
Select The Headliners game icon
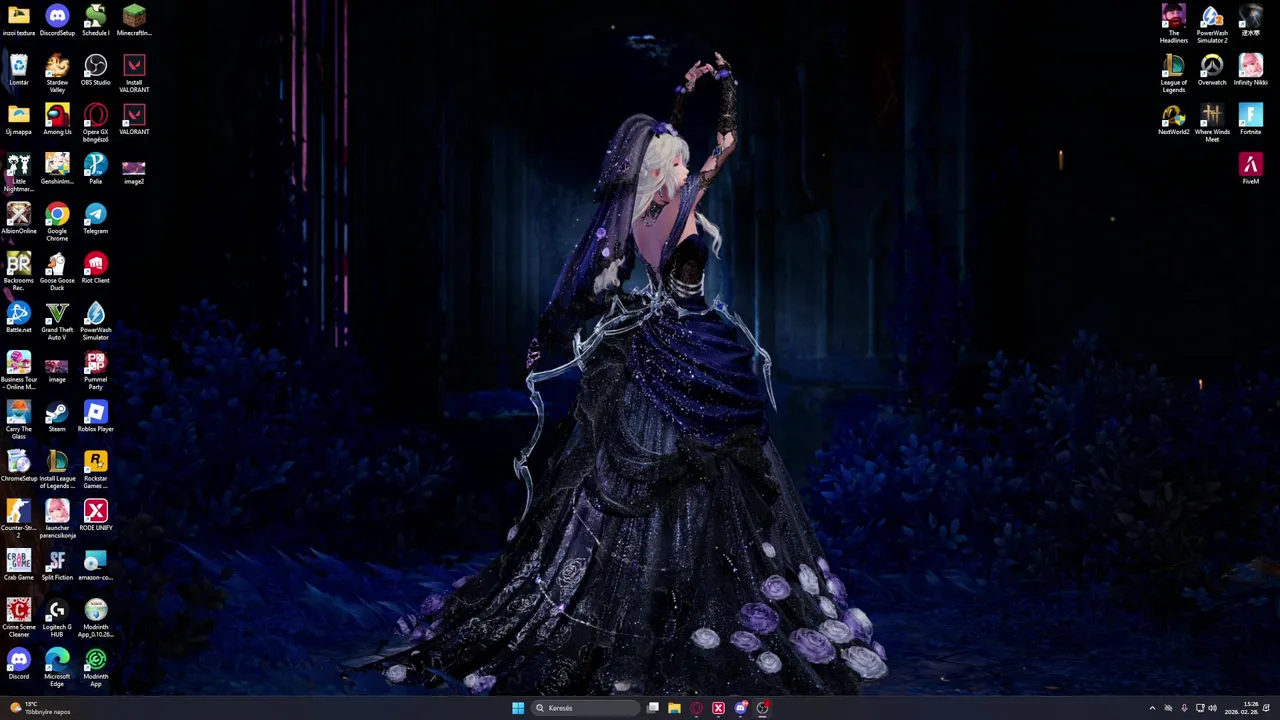click(x=1174, y=24)
